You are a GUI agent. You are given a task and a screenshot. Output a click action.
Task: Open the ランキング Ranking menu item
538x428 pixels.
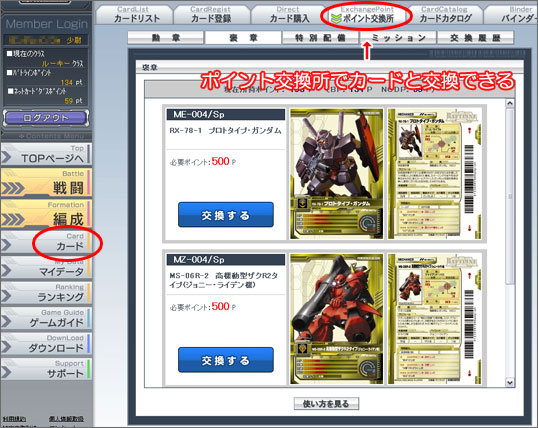(46, 293)
